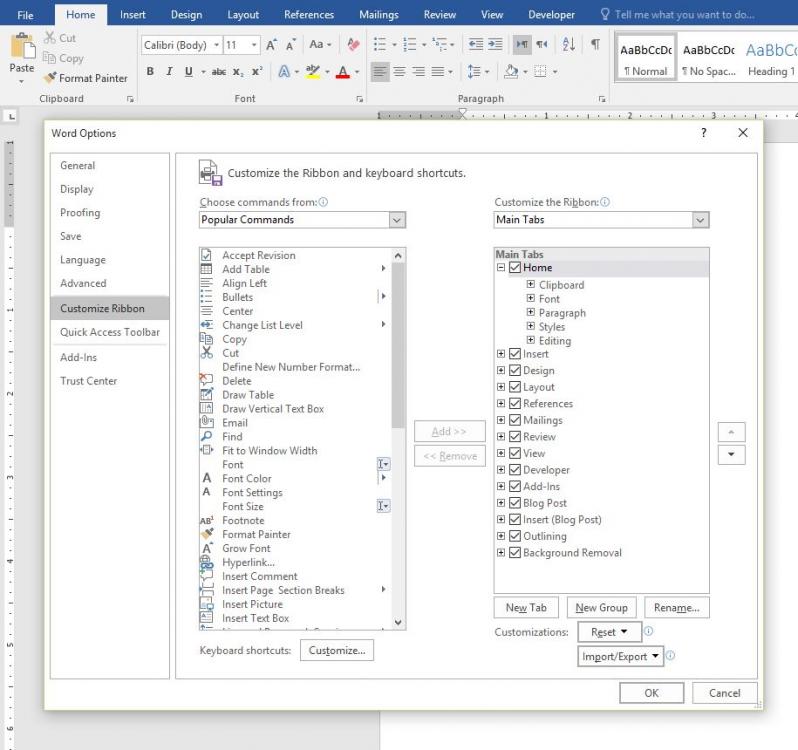798x750 pixels.
Task: Apply red font color
Action: pos(343,72)
